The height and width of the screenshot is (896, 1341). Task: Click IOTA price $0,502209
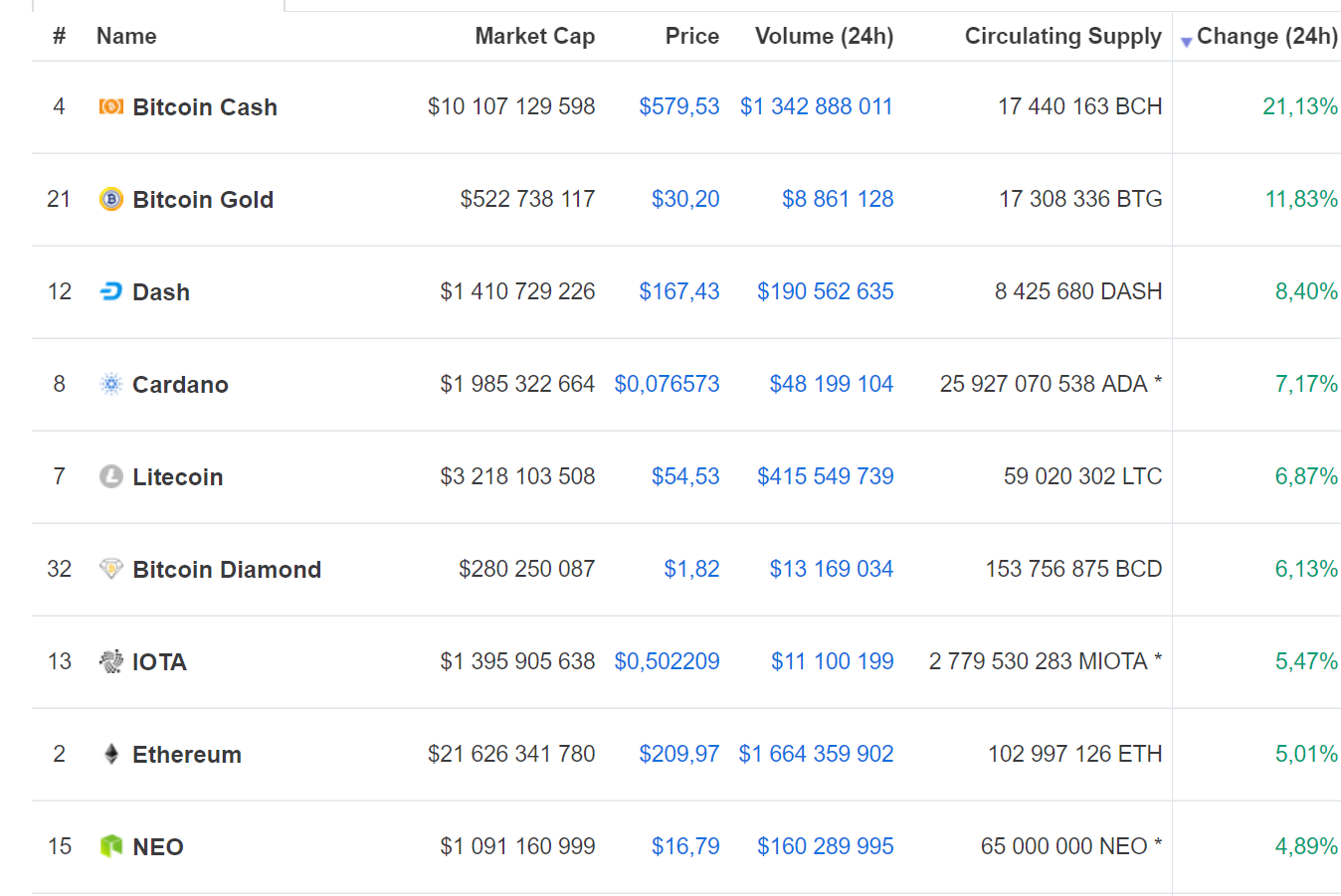point(667,661)
